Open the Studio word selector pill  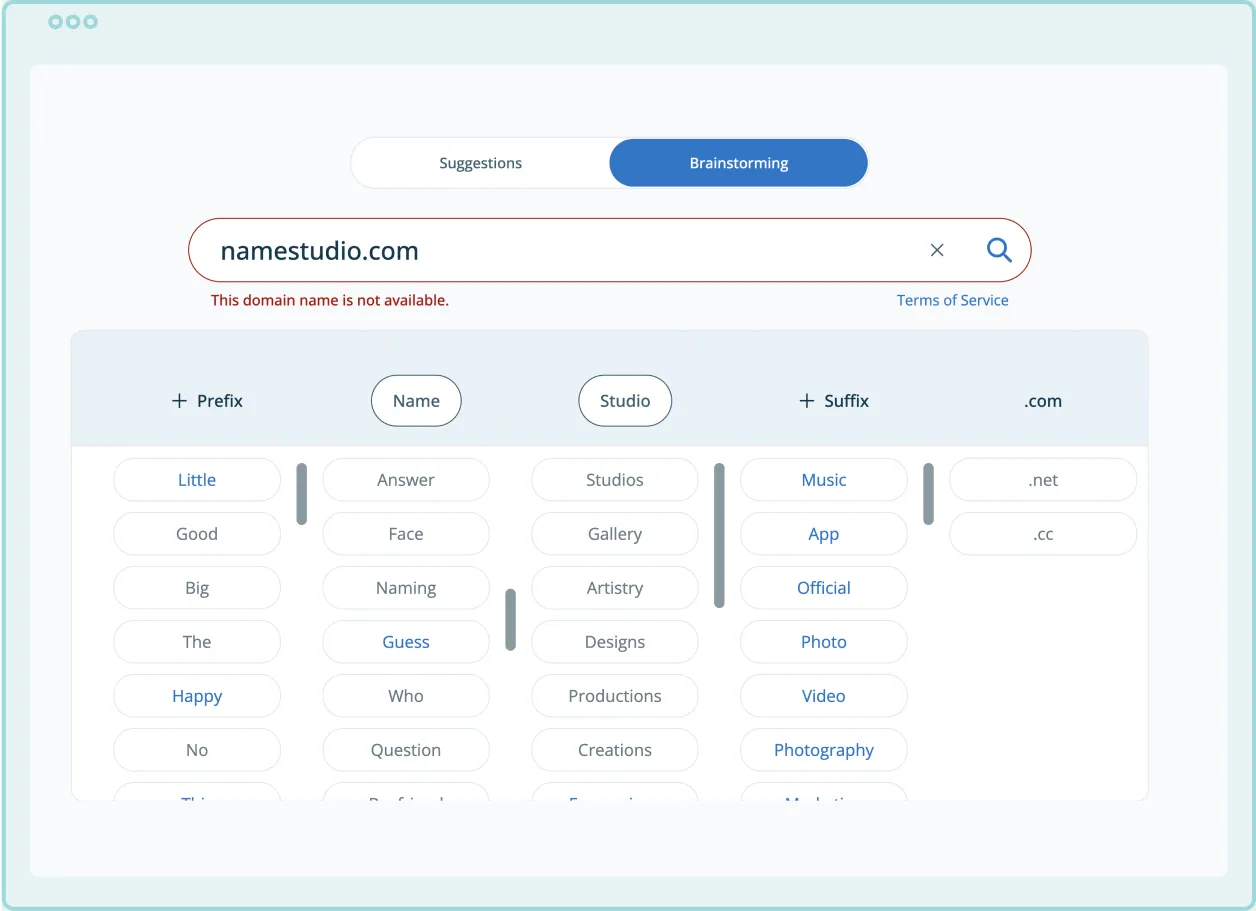pos(624,400)
